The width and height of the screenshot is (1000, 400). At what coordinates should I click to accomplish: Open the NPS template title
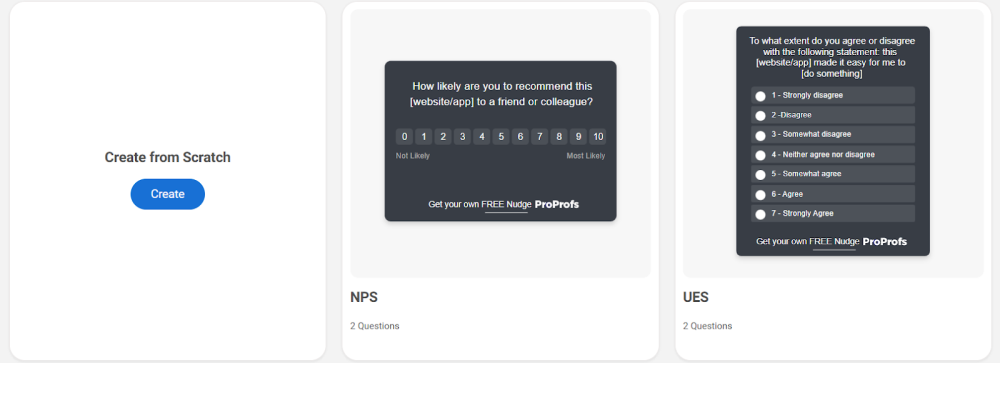point(364,297)
